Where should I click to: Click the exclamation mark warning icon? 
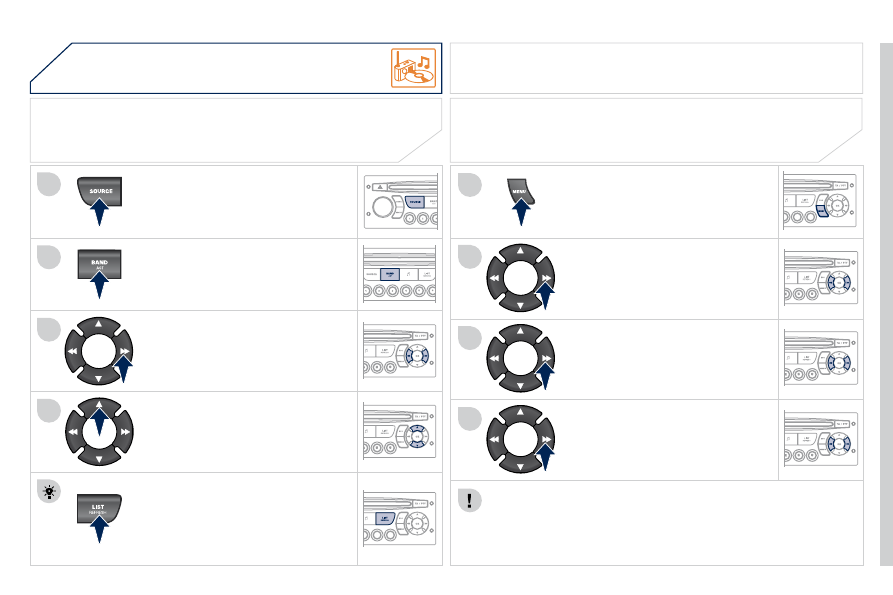470,500
